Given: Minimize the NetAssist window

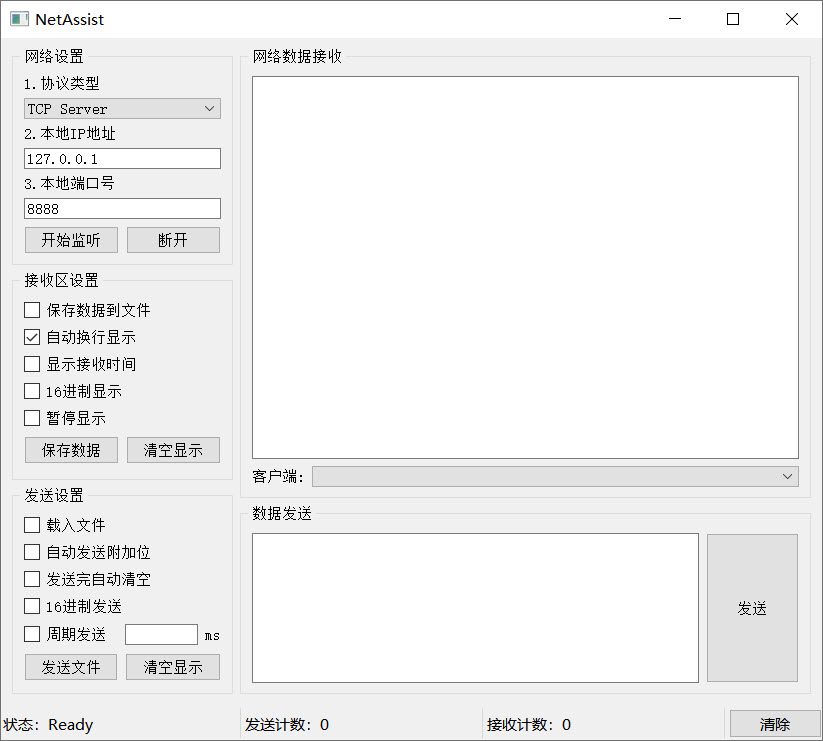Looking at the screenshot, I should point(675,19).
